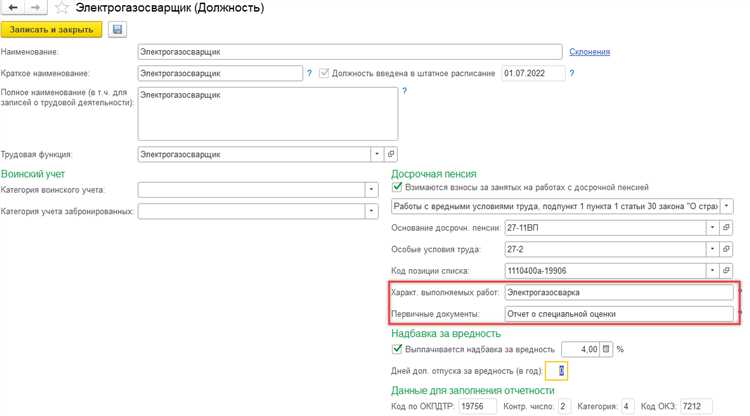Toggle the Должность введена в штатное расписание checkbox
The height and width of the screenshot is (416, 750).
pos(324,73)
